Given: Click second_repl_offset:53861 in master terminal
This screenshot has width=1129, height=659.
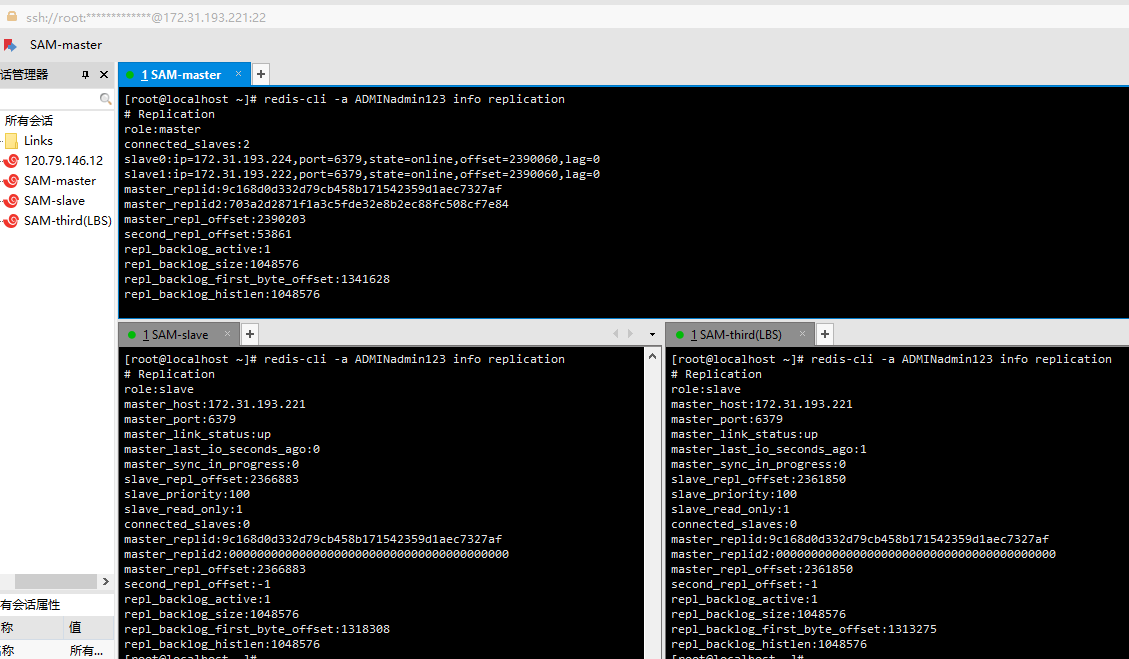Looking at the screenshot, I should coord(207,234).
